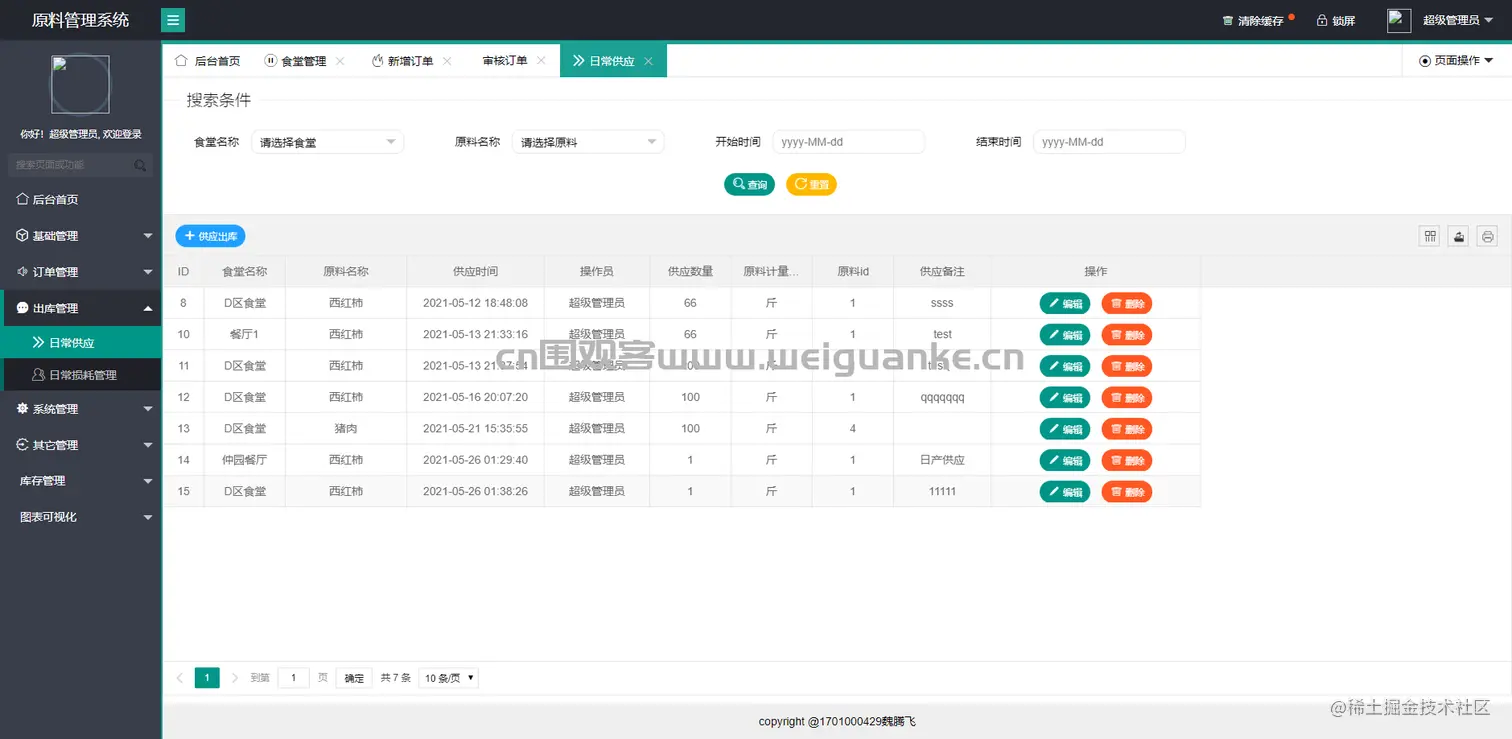The height and width of the screenshot is (739, 1512).
Task: Click the sidebar profile avatar circle
Action: tap(80, 84)
